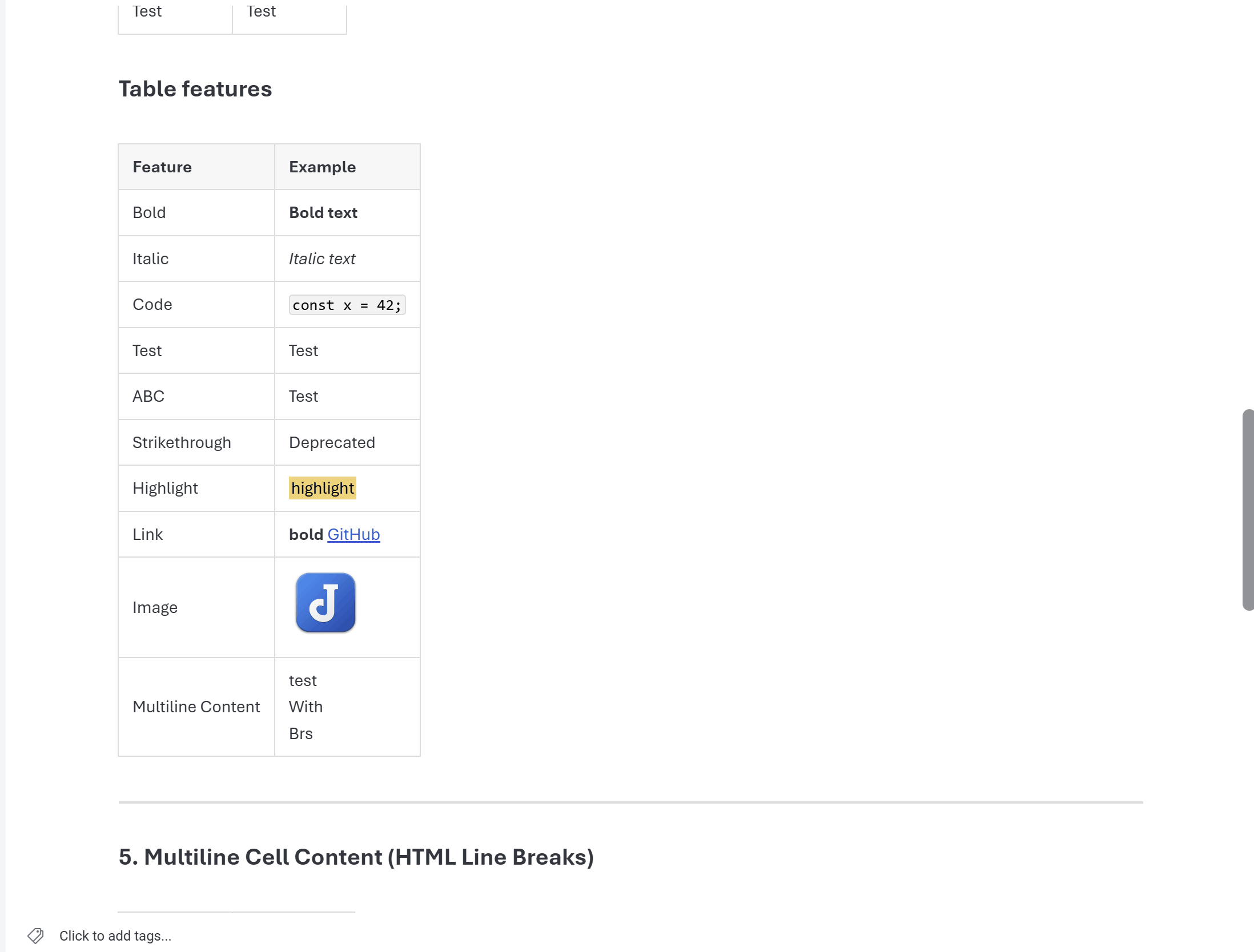
Task: Click the 'Table features' heading
Action: [x=195, y=89]
